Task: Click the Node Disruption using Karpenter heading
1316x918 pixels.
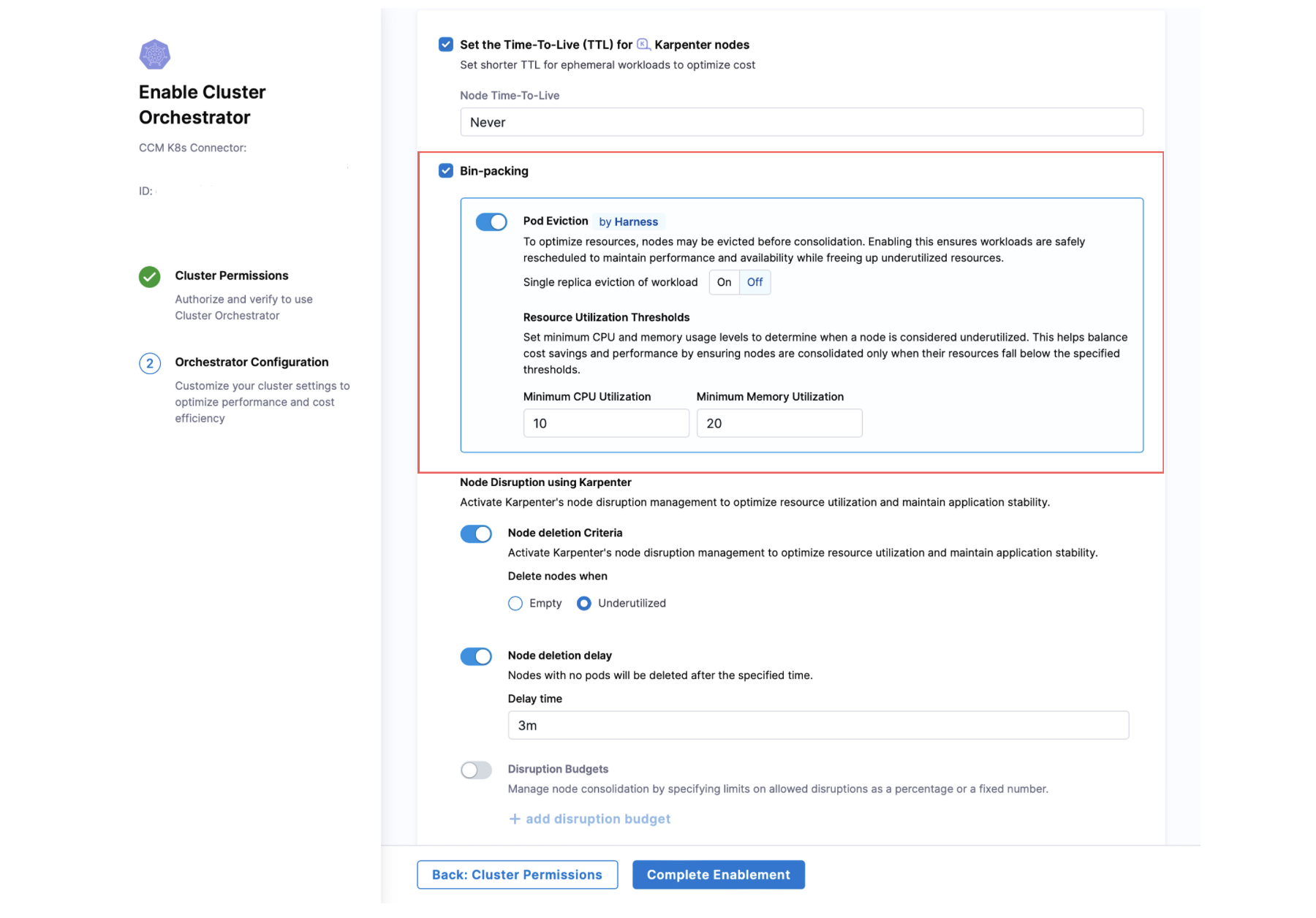Action: click(545, 482)
